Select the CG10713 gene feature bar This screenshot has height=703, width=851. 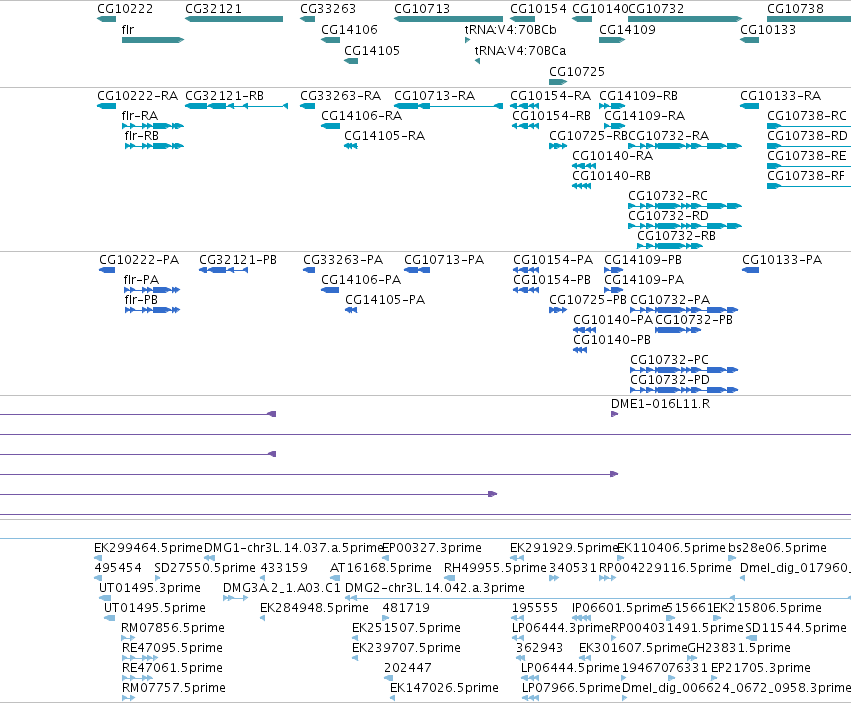tap(448, 19)
